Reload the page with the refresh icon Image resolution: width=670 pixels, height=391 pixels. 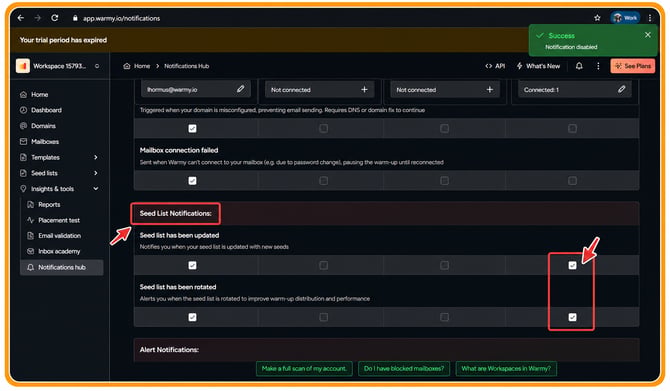pyautogui.click(x=55, y=18)
